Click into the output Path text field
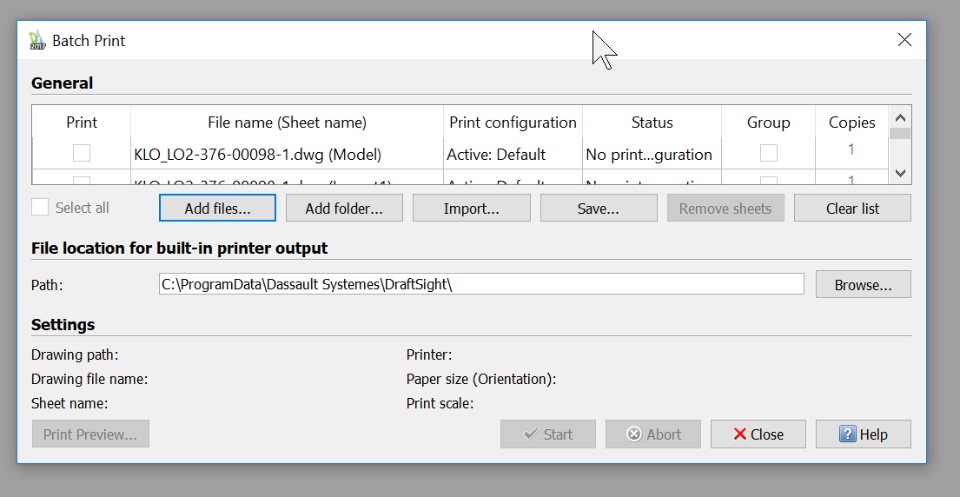This screenshot has width=960, height=497. click(480, 284)
